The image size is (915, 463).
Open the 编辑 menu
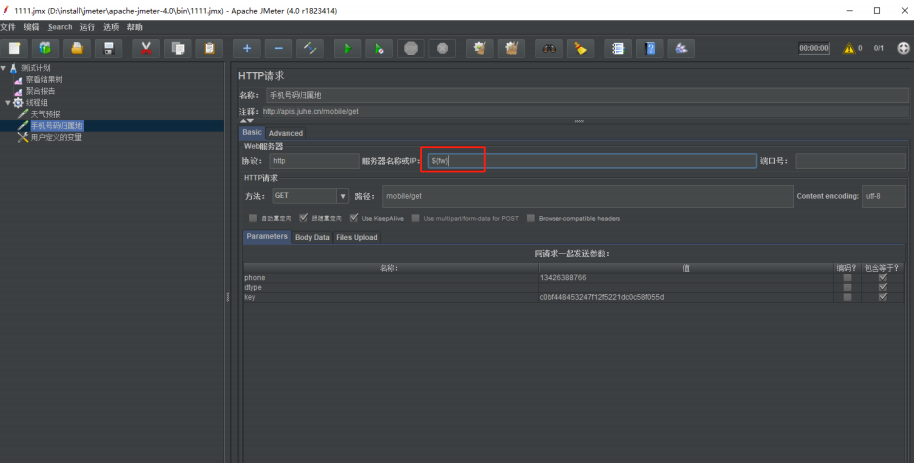pos(32,27)
